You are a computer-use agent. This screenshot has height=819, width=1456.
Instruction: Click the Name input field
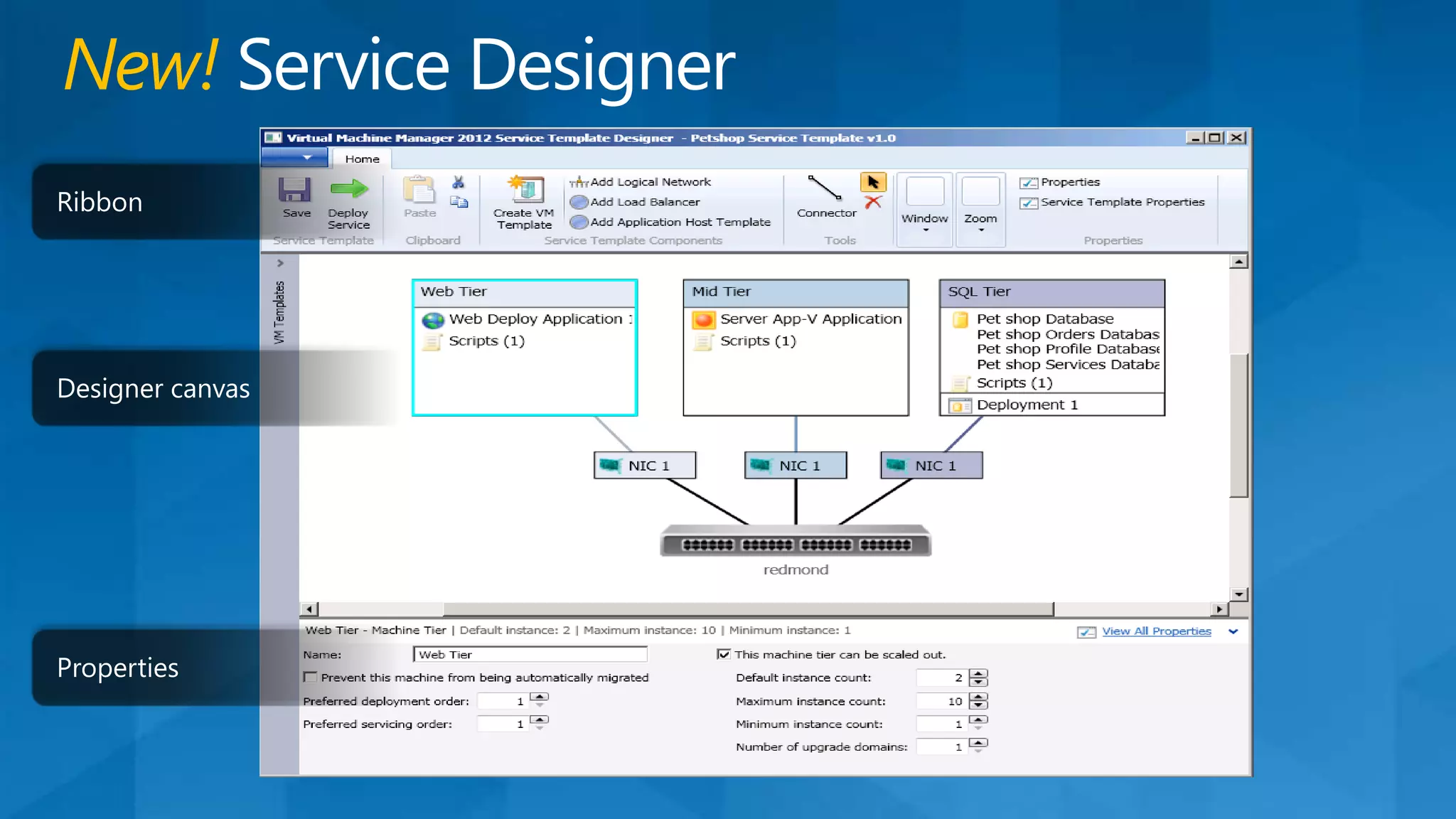coord(530,654)
